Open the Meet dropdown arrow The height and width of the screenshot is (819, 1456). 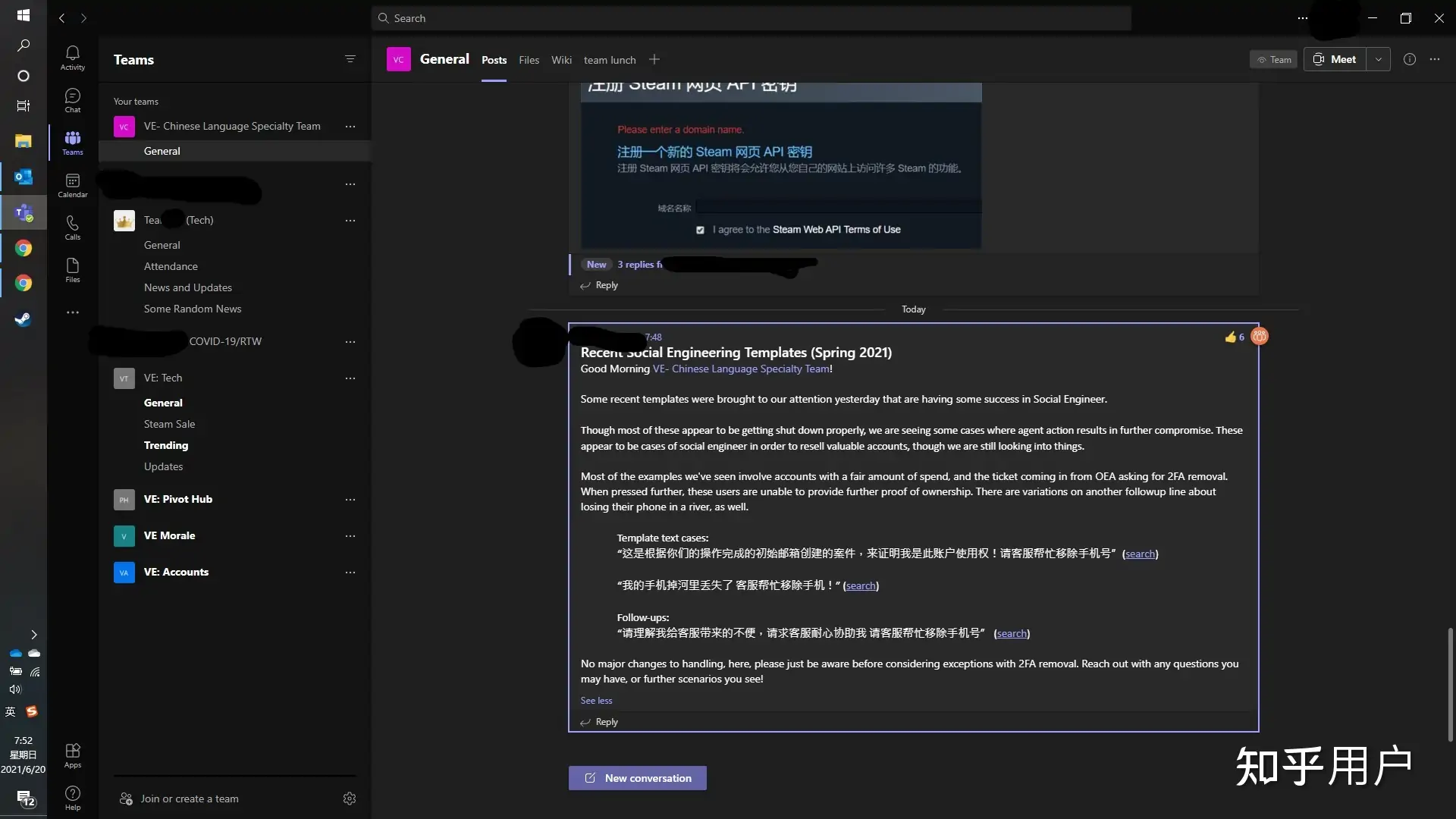(x=1378, y=59)
